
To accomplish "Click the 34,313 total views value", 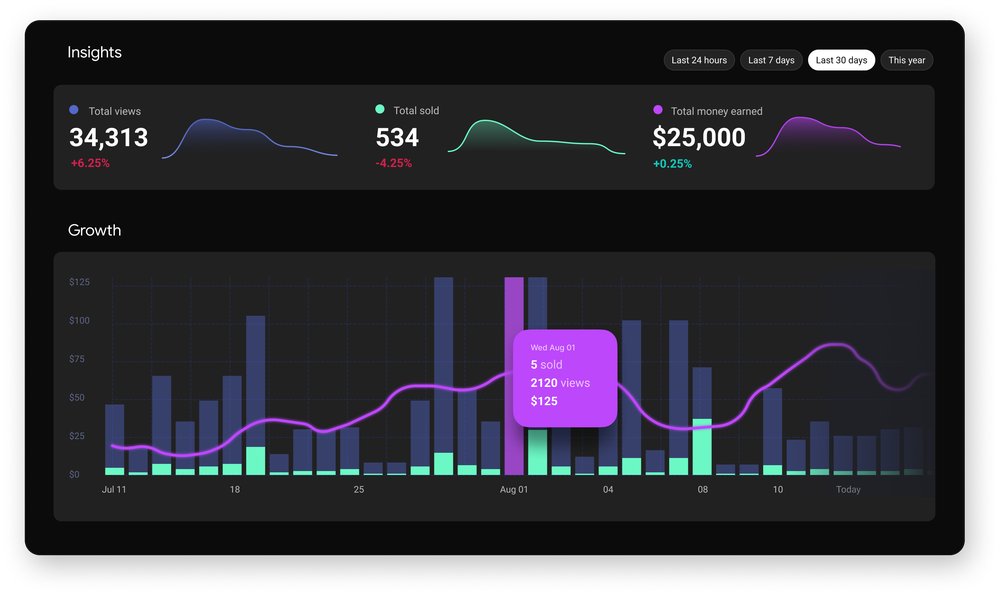I will (108, 138).
